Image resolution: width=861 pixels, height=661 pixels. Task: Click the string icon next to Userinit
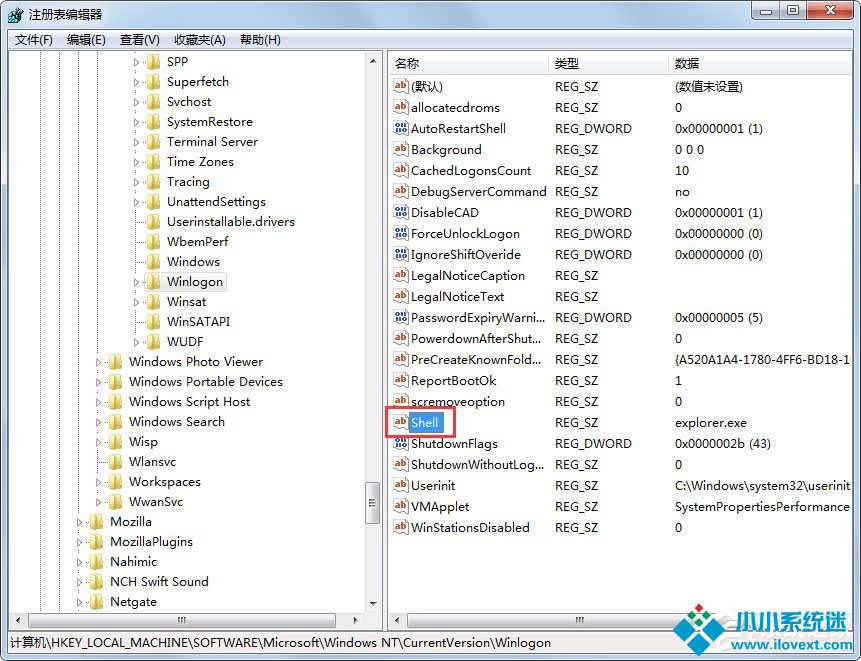[401, 485]
